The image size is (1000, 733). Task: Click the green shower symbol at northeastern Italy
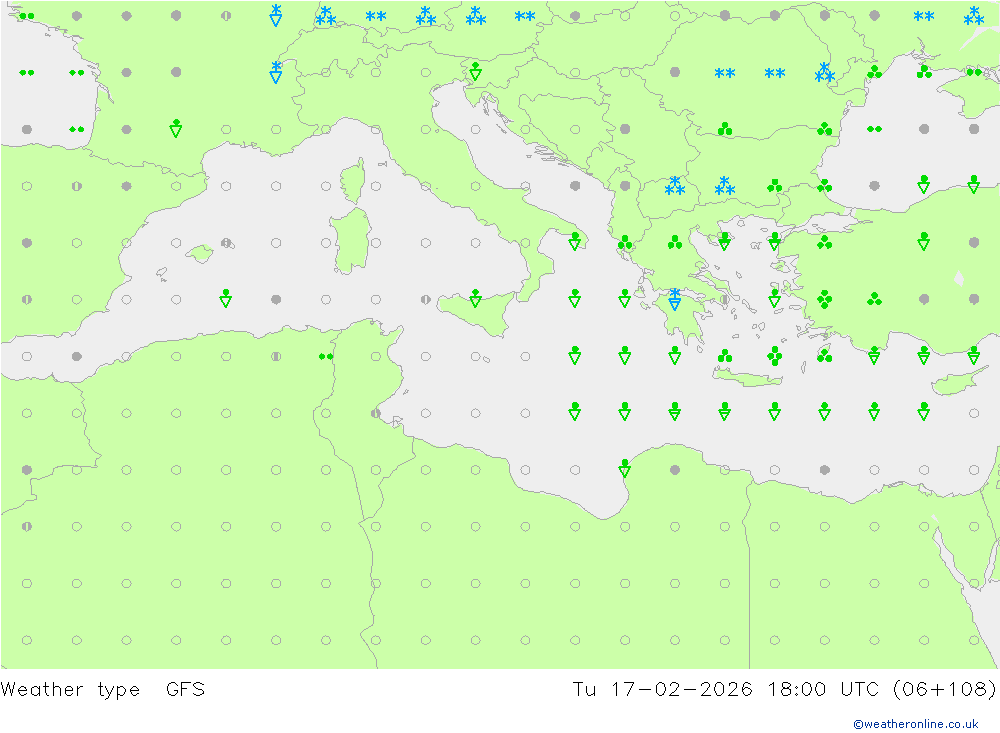pyautogui.click(x=475, y=71)
